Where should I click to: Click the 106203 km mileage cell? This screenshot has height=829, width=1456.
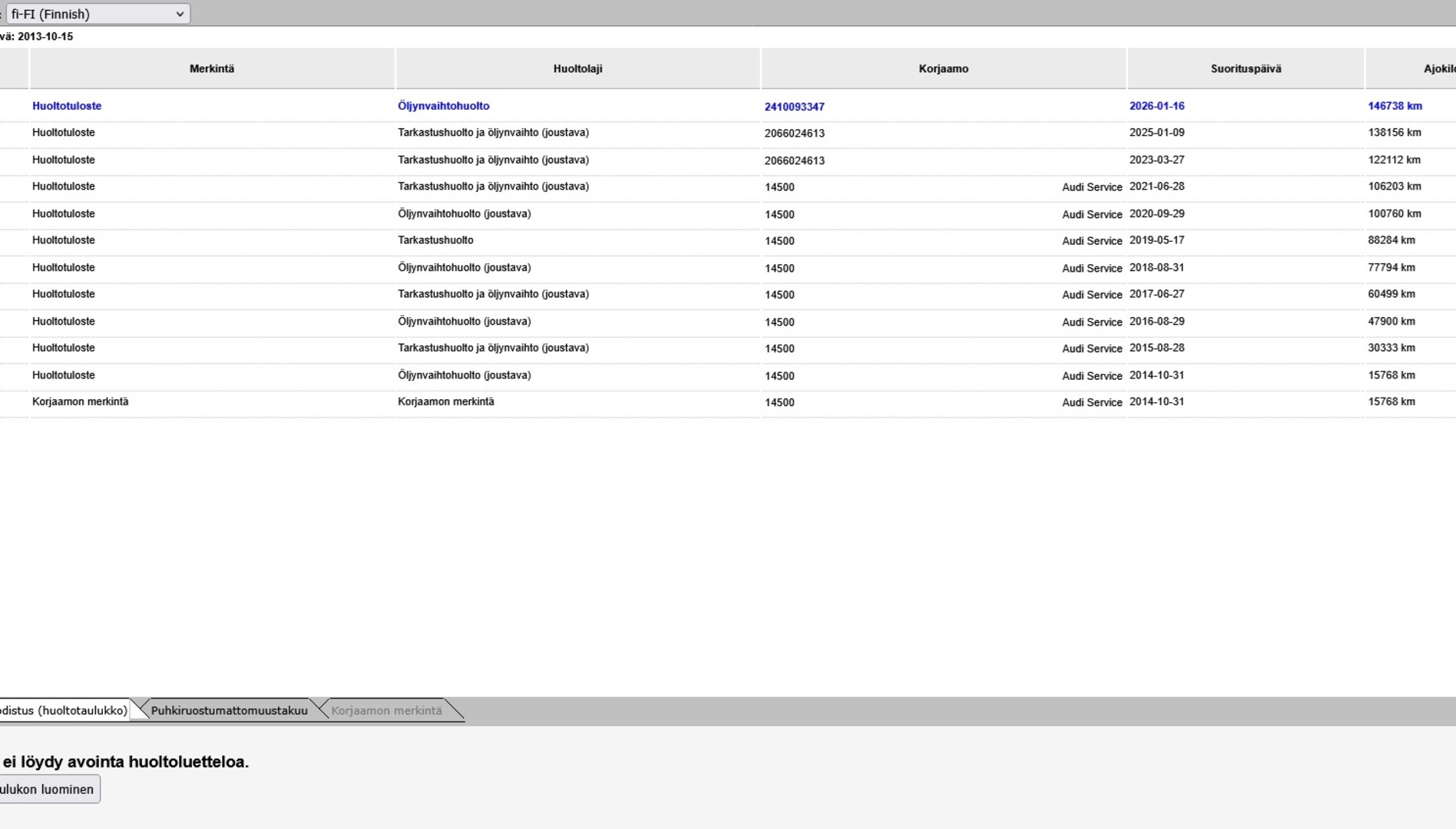point(1395,187)
